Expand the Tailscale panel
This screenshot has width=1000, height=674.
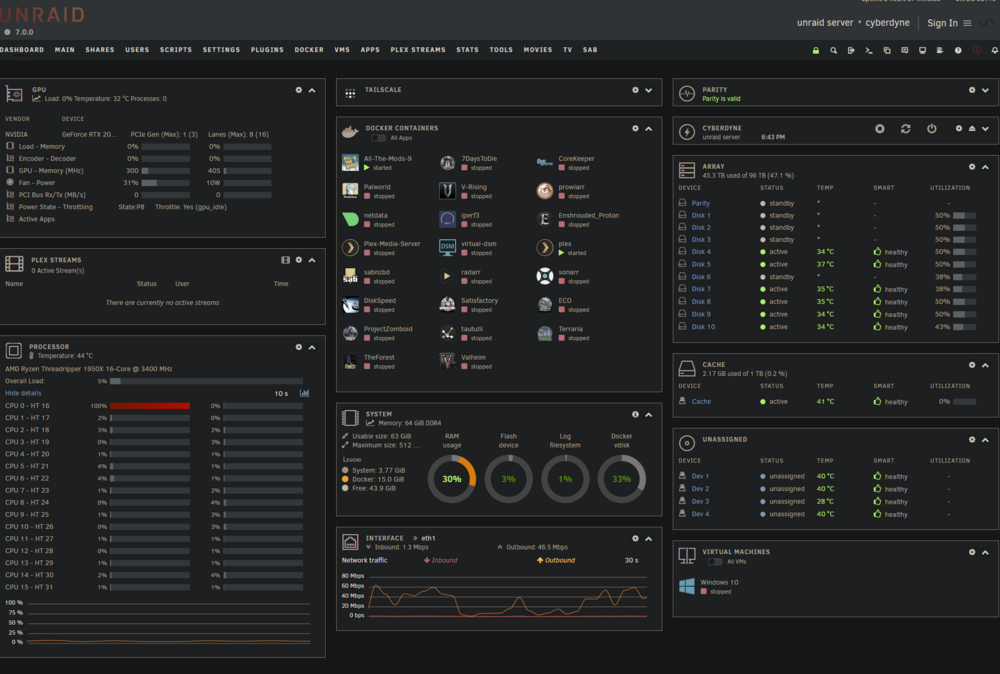(649, 91)
